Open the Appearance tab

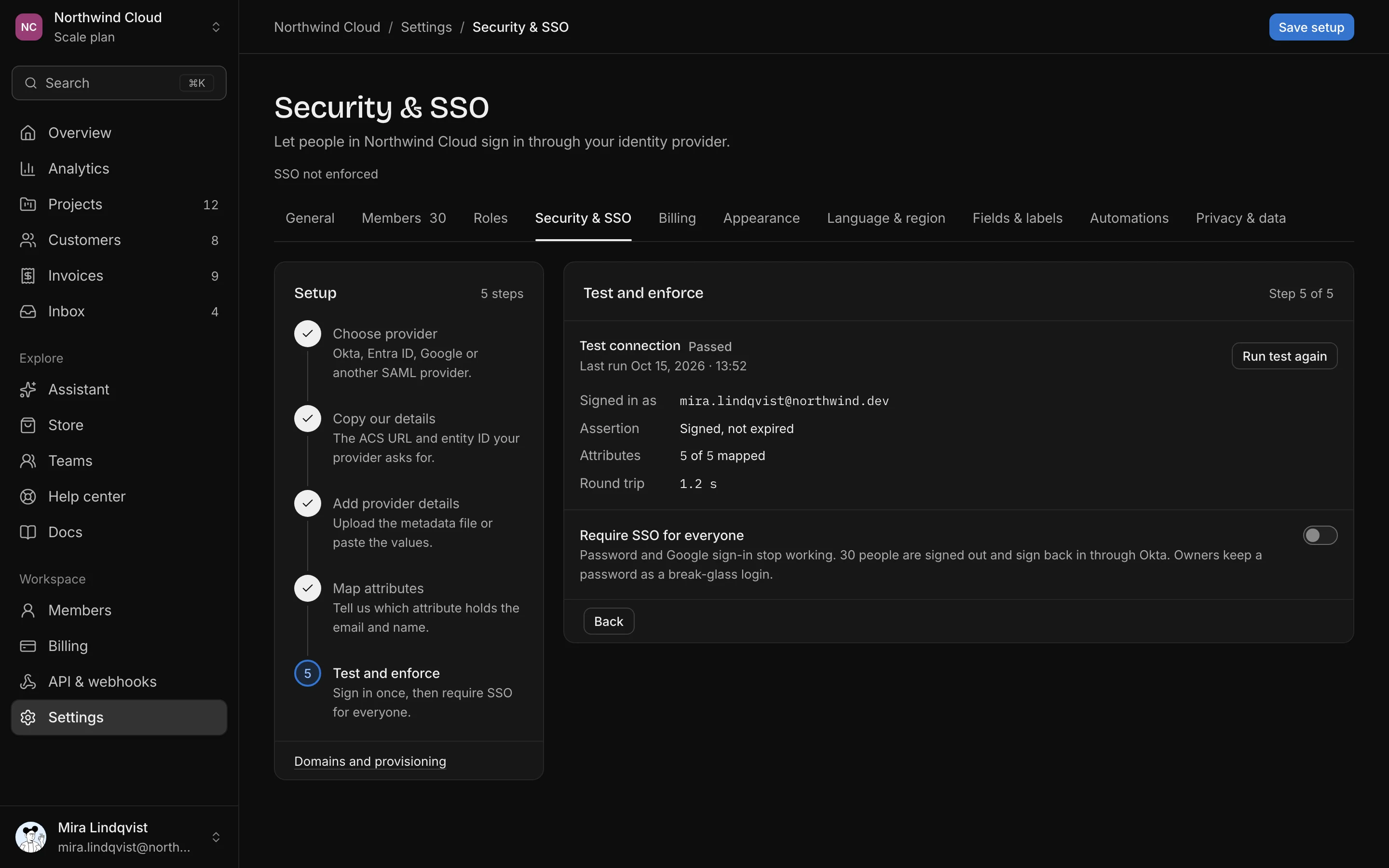click(x=761, y=218)
